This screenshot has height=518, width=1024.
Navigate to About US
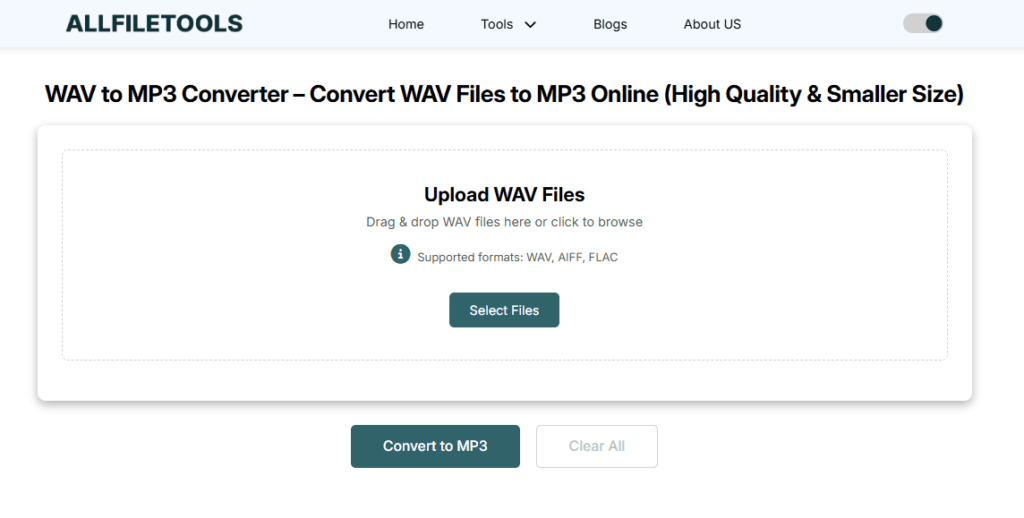click(x=712, y=24)
